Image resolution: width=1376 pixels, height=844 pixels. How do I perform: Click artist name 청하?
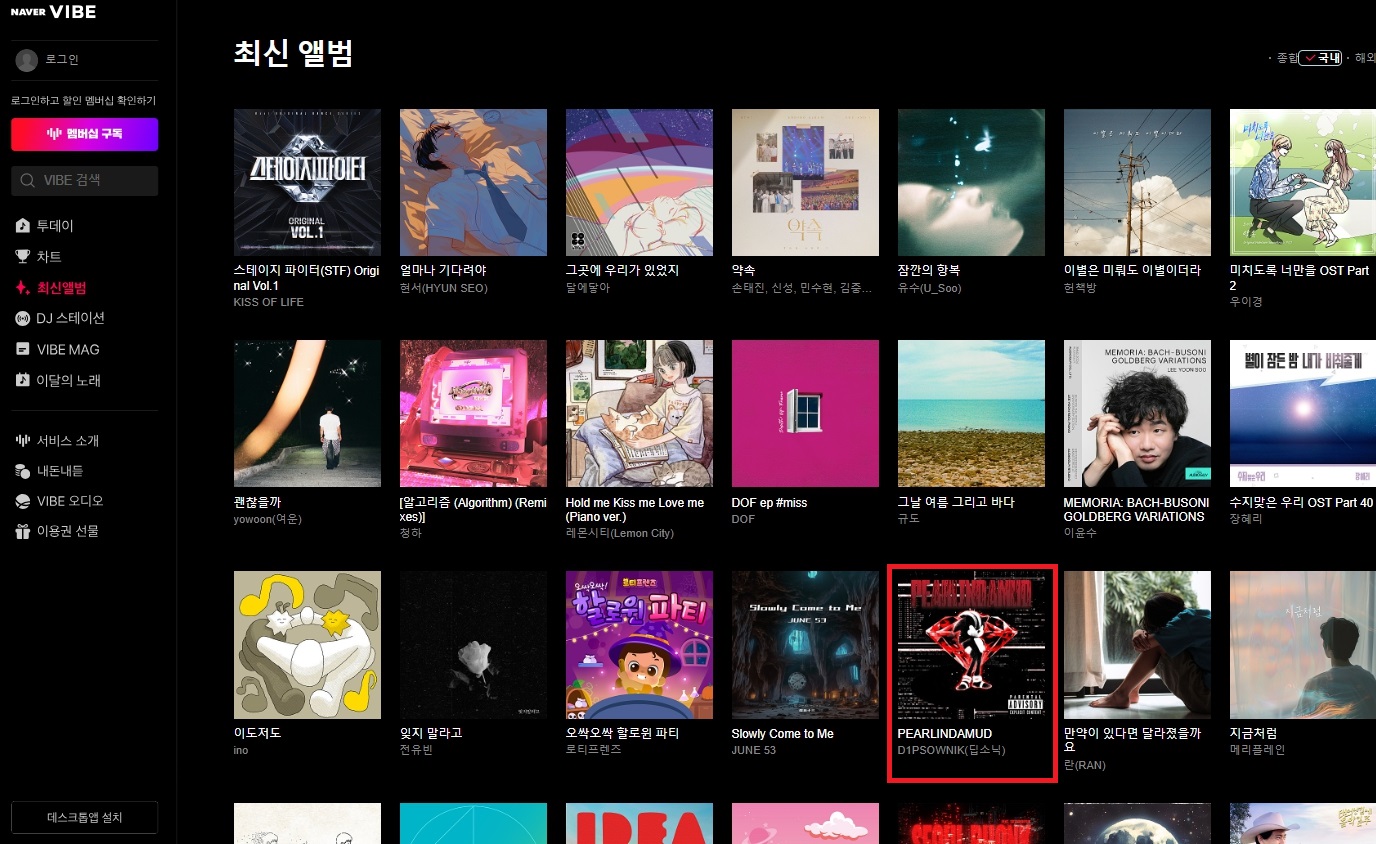pyautogui.click(x=411, y=533)
